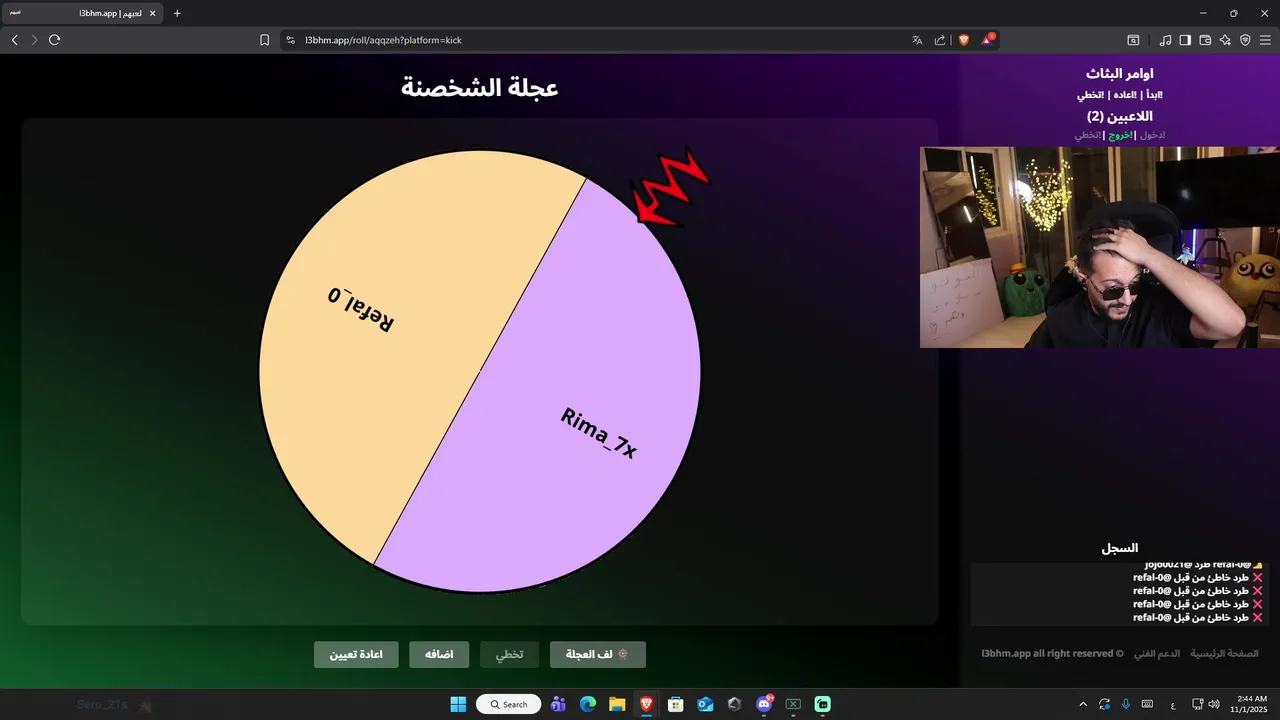The image size is (1280, 720).
Task: Open the tab search icon in toolbar
Action: (1133, 40)
